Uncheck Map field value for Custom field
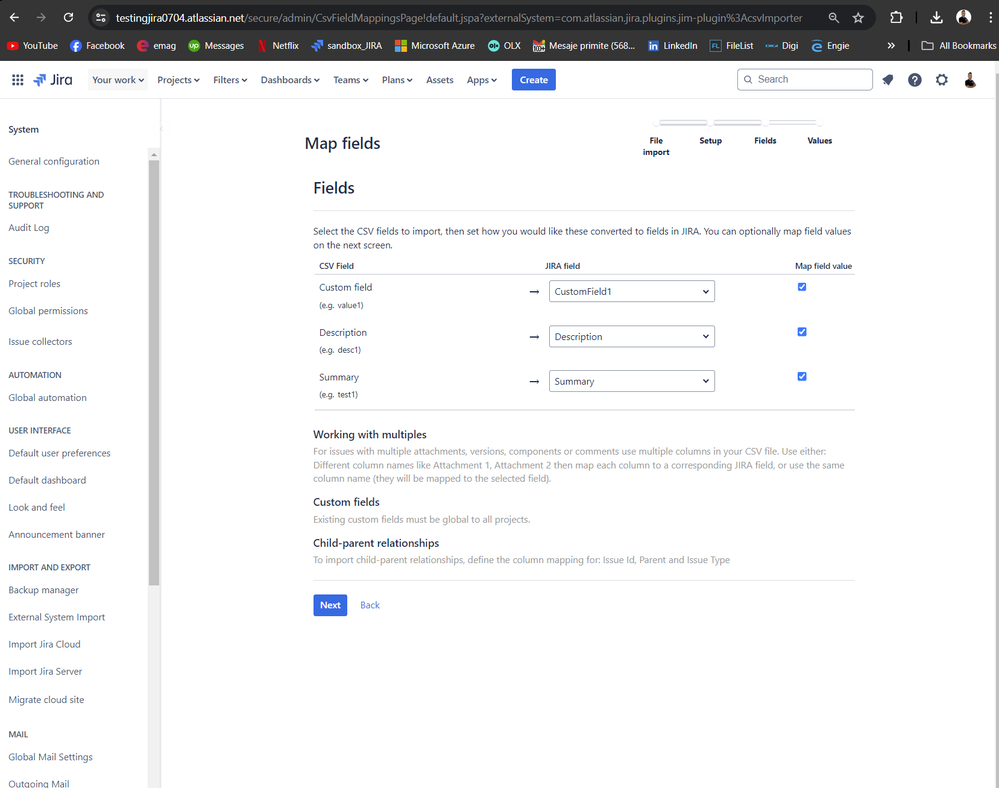Viewport: 999px width, 788px height. [801, 287]
